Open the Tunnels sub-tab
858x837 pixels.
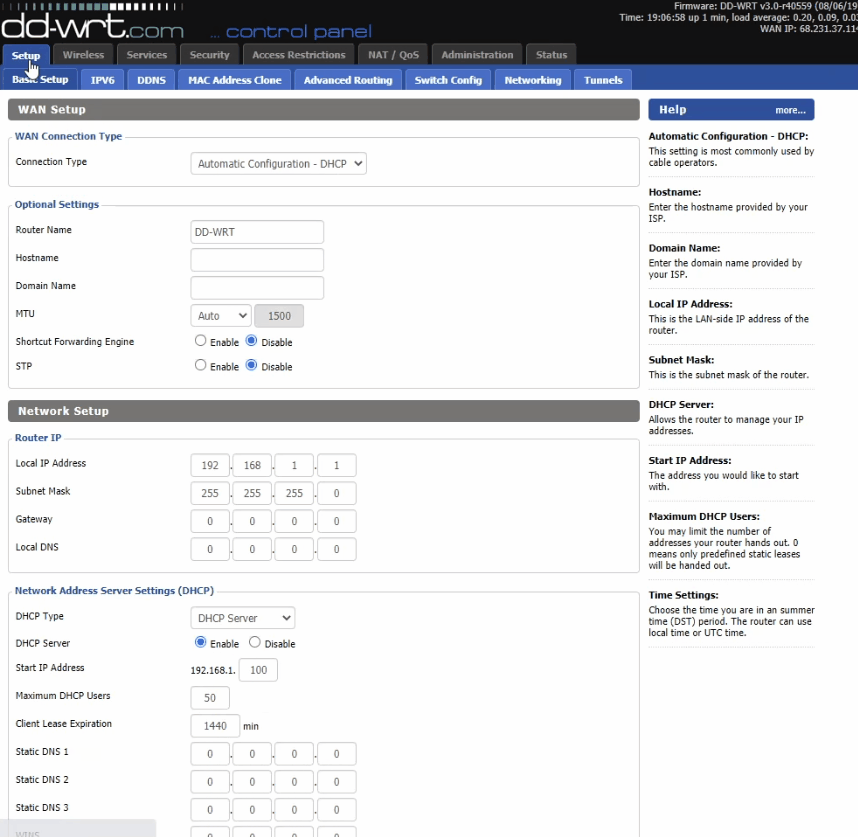tap(603, 80)
